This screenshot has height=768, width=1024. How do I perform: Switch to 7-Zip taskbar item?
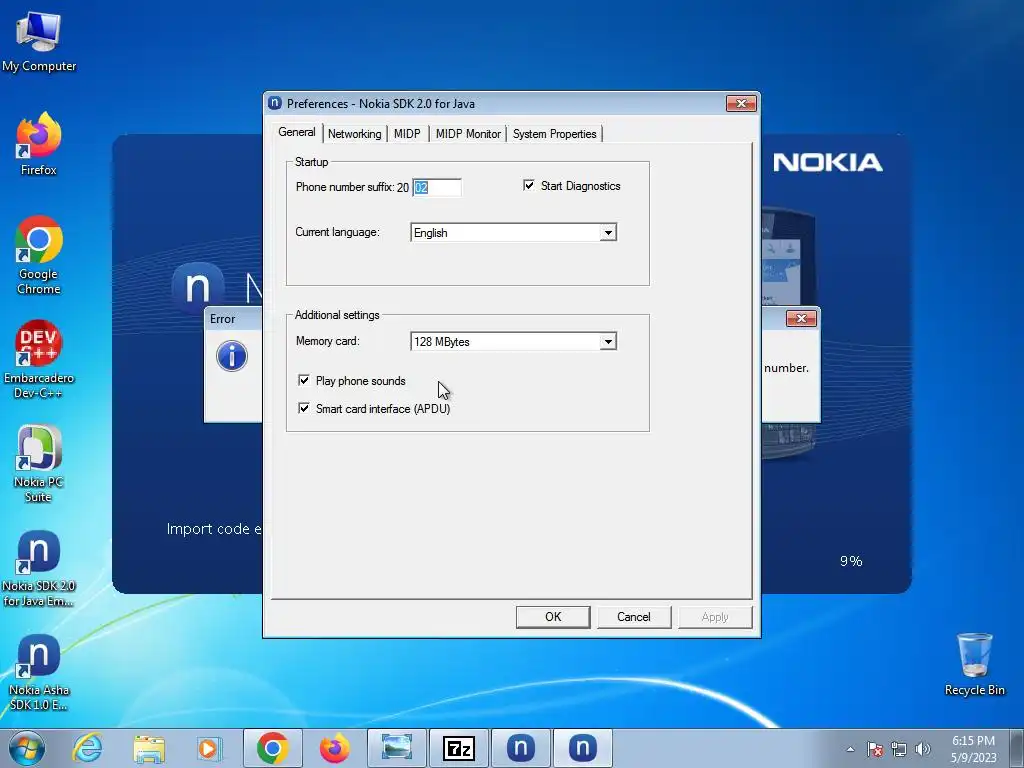point(458,748)
